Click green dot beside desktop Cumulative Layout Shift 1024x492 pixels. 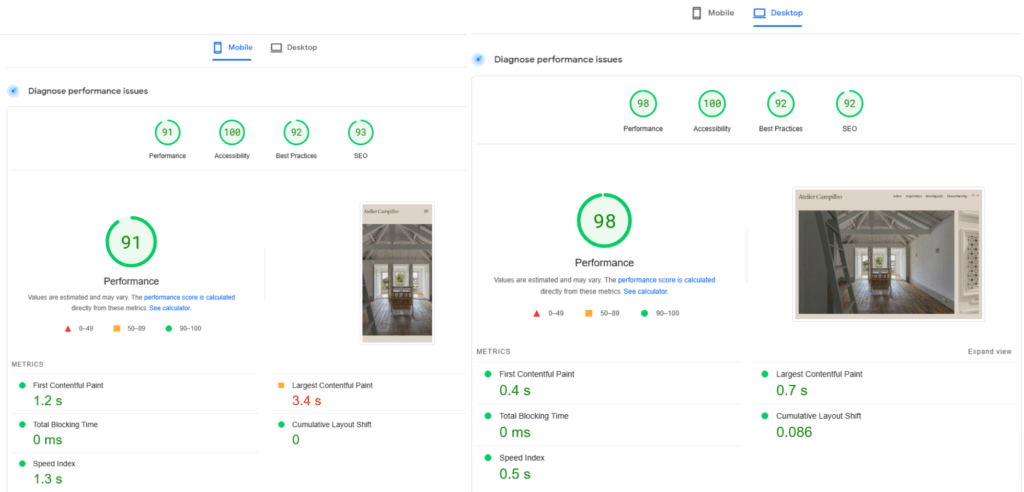tap(765, 416)
